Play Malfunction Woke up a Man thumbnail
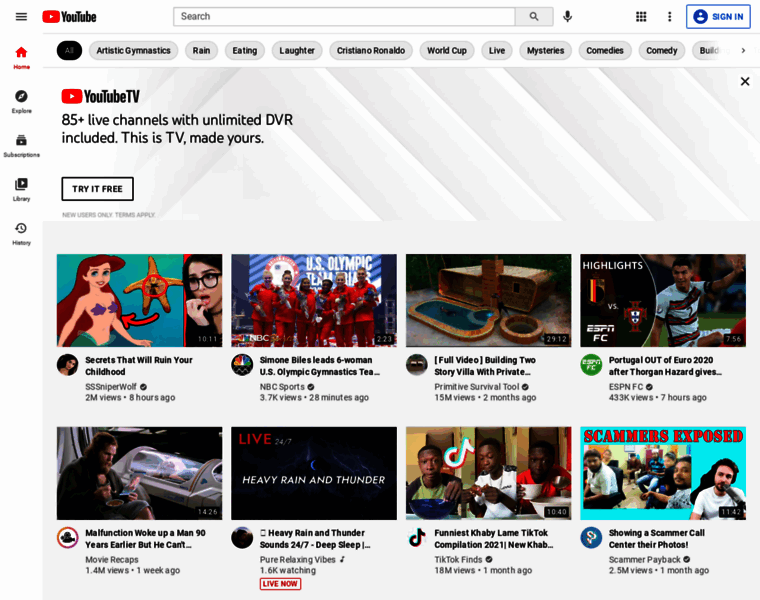Screen dimensions: 760x600 pyautogui.click(x=140, y=473)
